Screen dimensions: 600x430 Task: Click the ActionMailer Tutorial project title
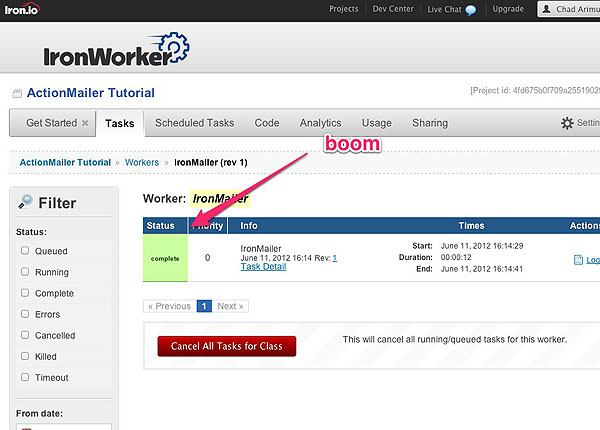pyautogui.click(x=91, y=93)
